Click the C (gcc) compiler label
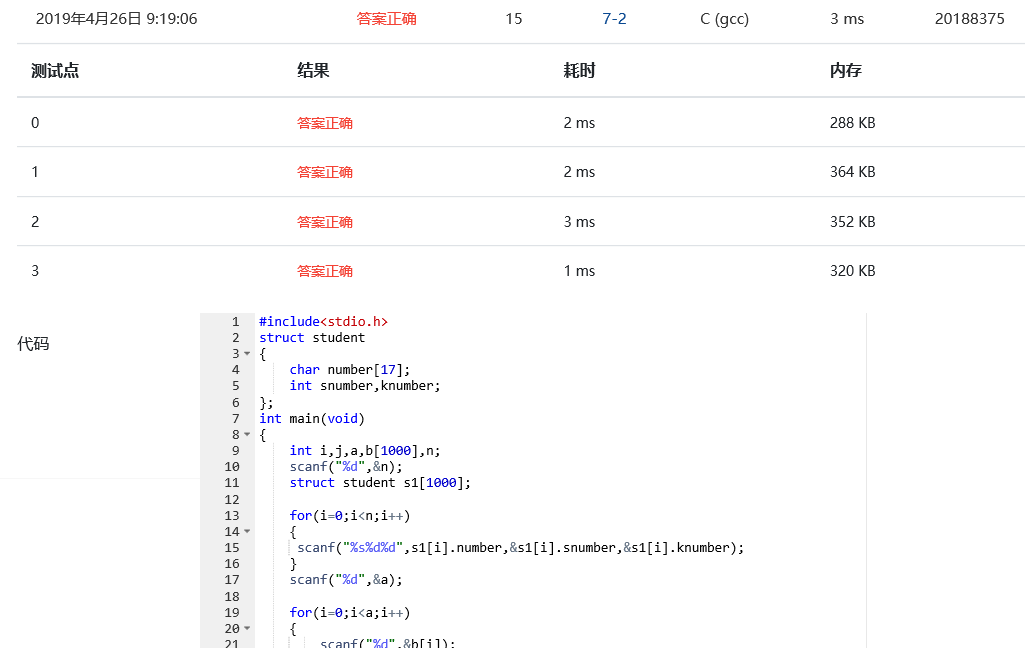Screen dimensions: 1025x648 click(724, 19)
